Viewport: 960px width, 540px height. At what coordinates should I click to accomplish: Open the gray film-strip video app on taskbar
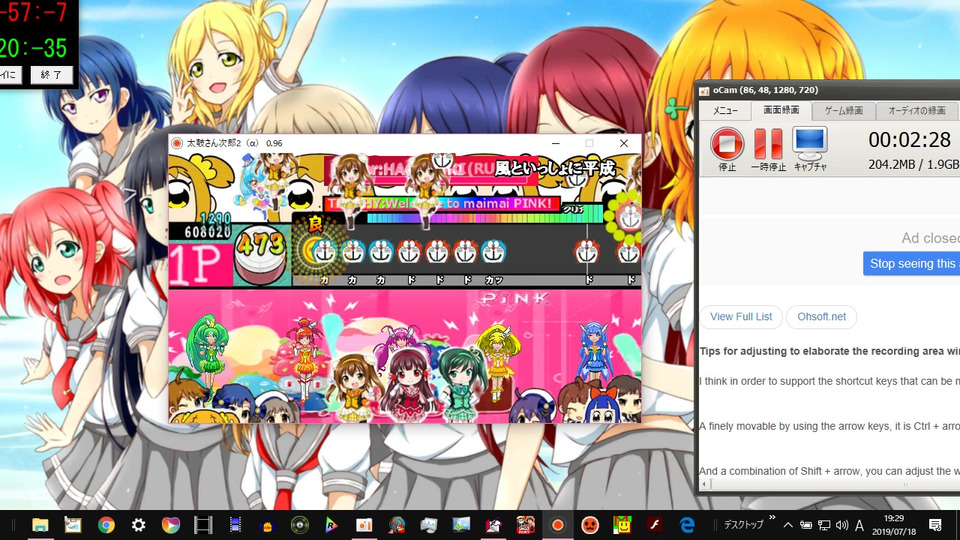pyautogui.click(x=203, y=525)
